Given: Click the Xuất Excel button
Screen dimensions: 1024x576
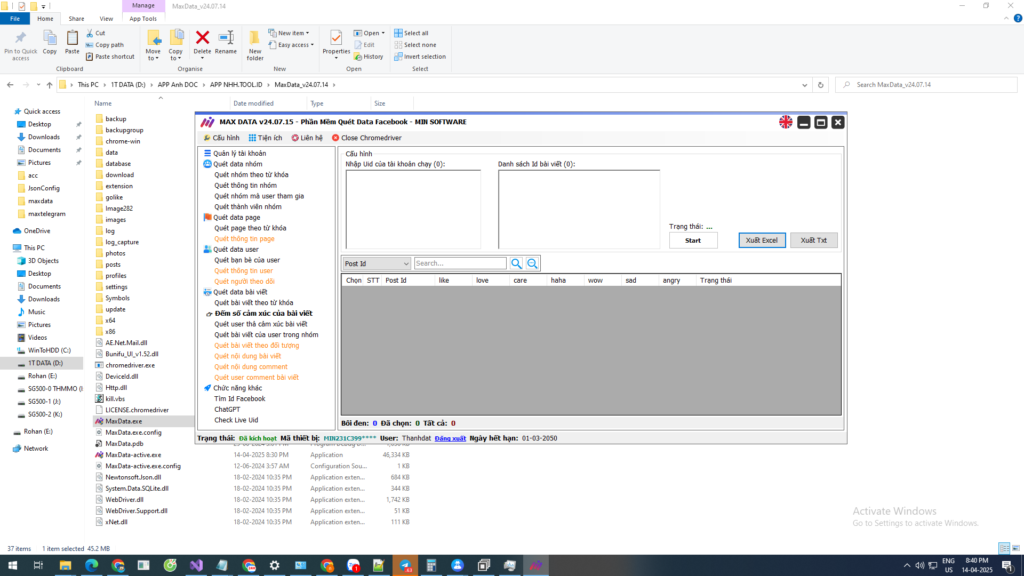Looking at the screenshot, I should [x=762, y=240].
